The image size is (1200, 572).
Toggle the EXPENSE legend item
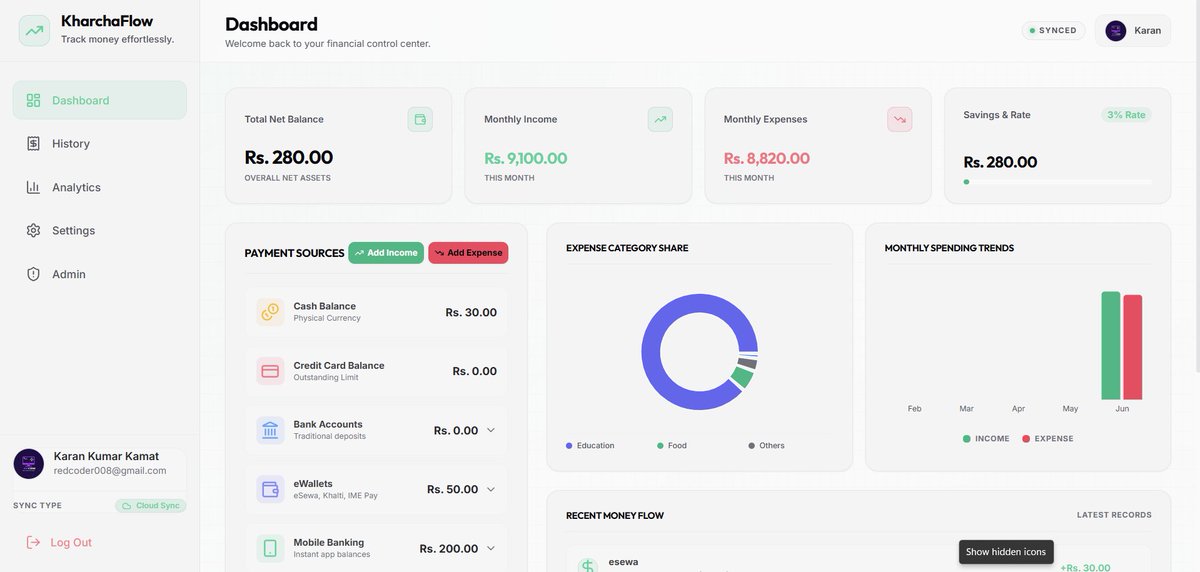(1048, 439)
